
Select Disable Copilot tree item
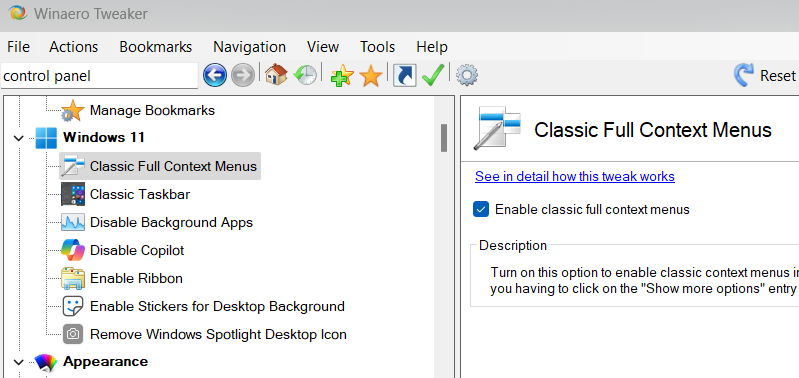(x=137, y=250)
